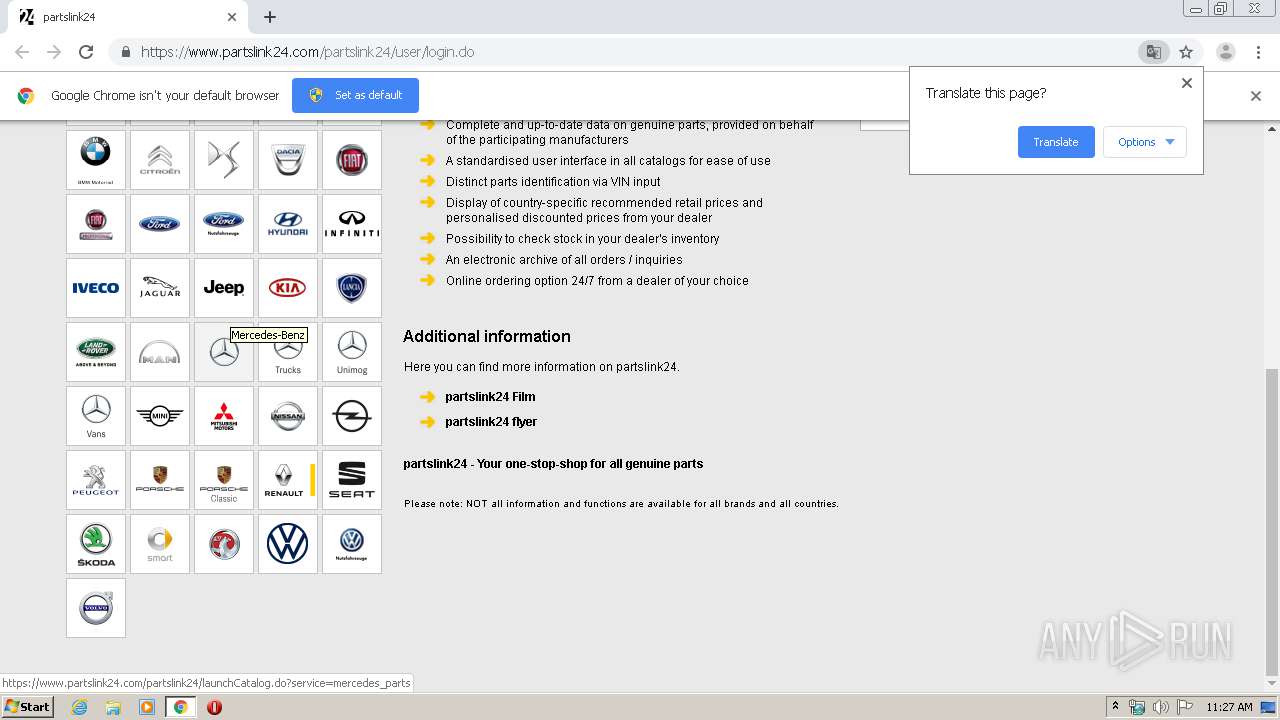Open the Opel lightning logo catalog

pyautogui.click(x=352, y=416)
